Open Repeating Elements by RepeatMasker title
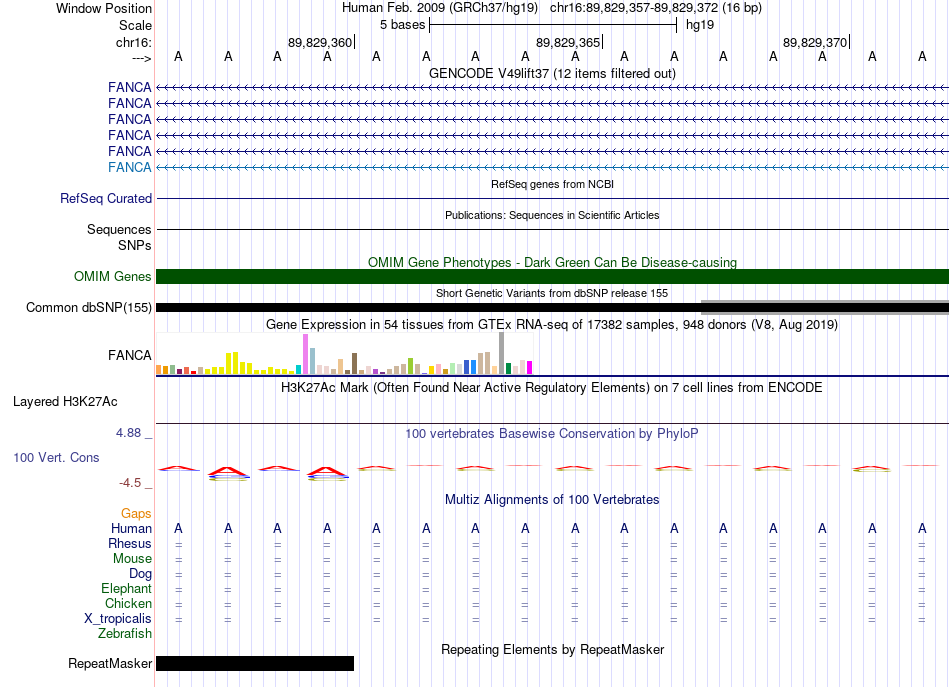 coord(552,649)
